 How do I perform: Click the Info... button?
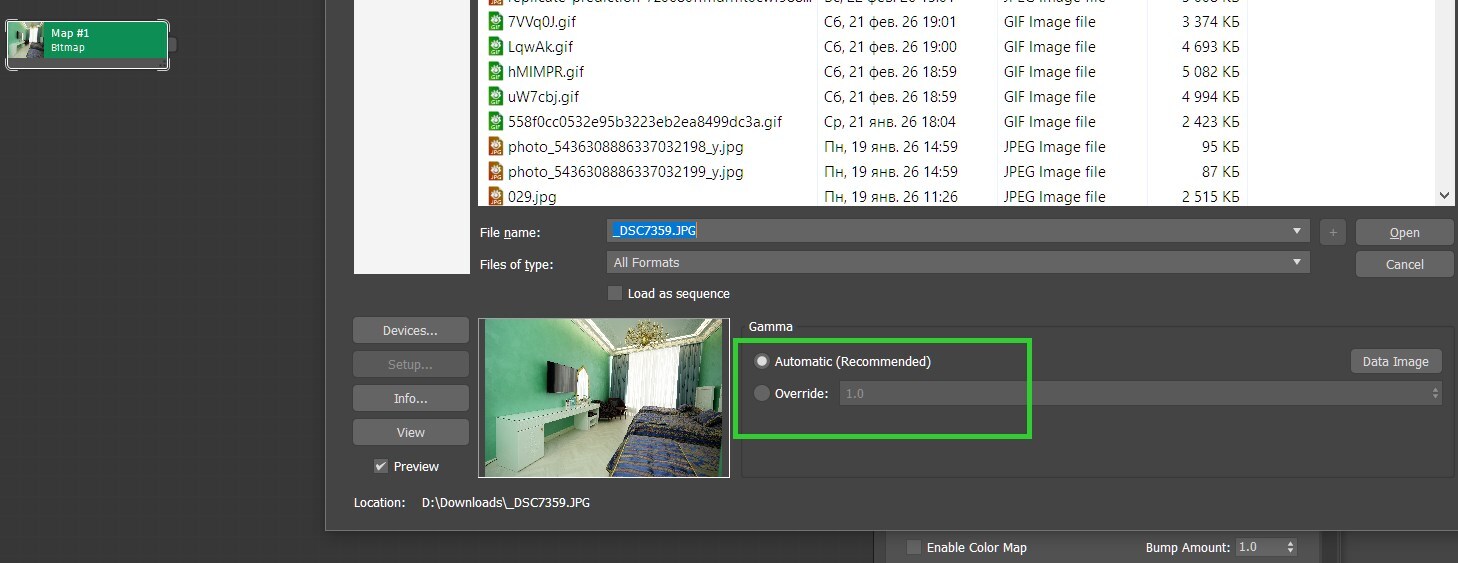410,398
